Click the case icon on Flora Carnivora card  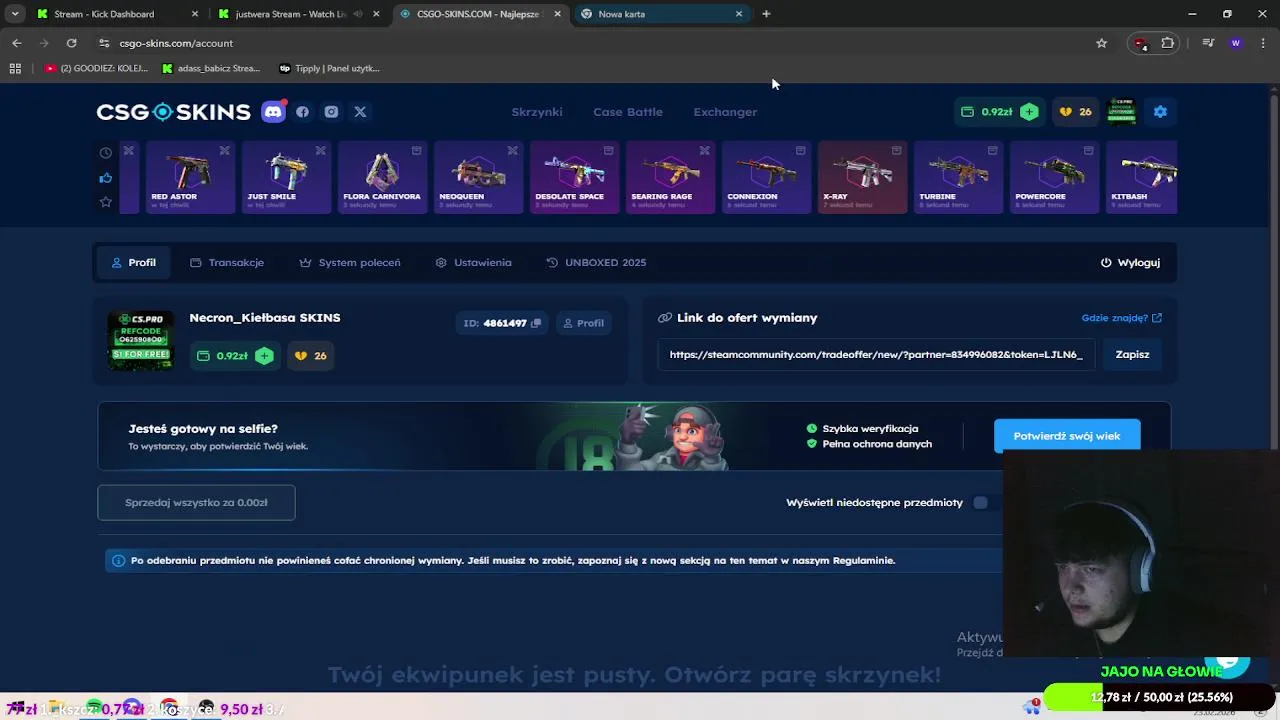(416, 151)
